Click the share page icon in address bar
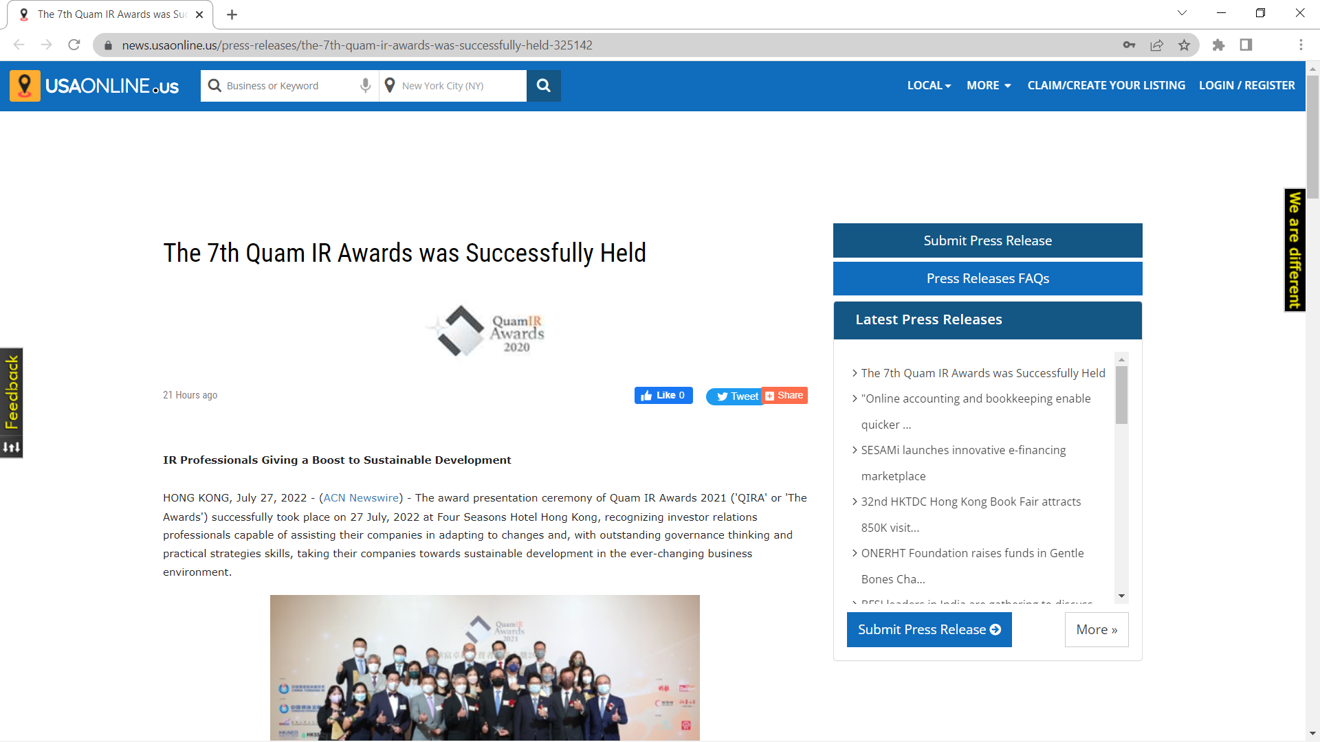Viewport: 1320px width, 742px height. click(x=1157, y=45)
